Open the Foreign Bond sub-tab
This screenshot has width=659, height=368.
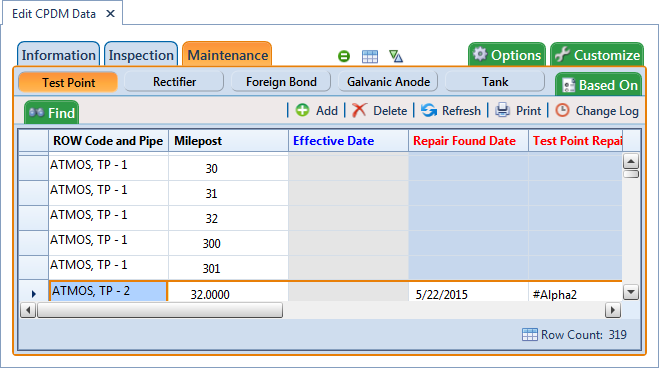(x=281, y=81)
